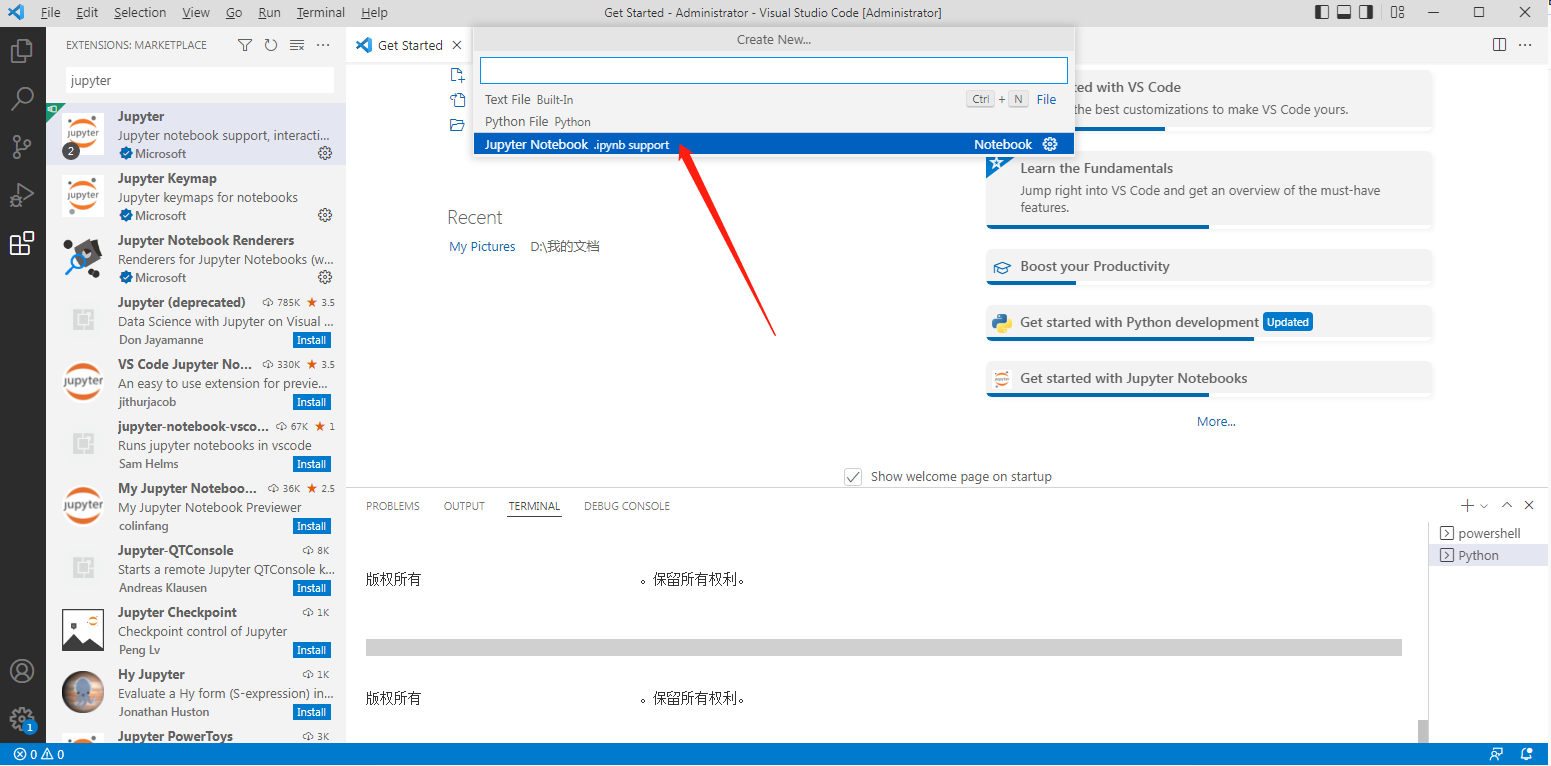
Task: Click the More... walkthroughs link
Action: (x=1216, y=421)
